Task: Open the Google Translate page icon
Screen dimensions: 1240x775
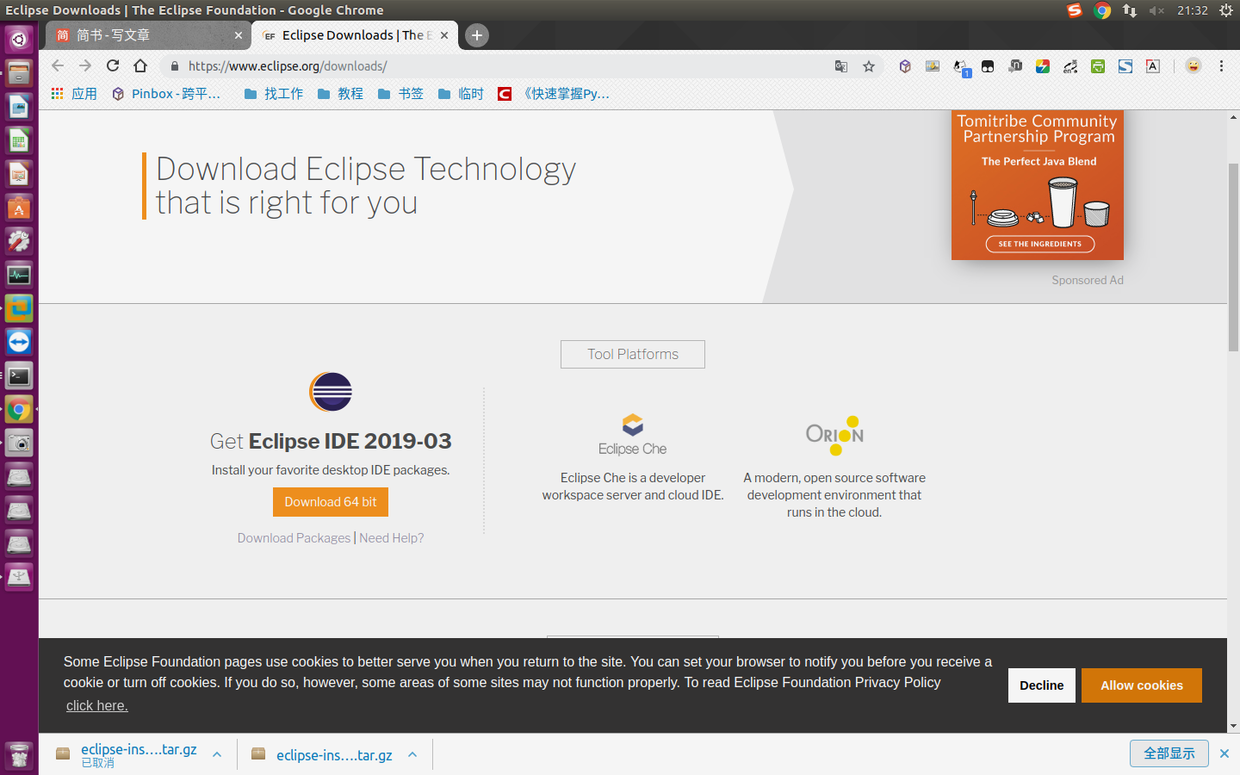Action: (x=841, y=66)
